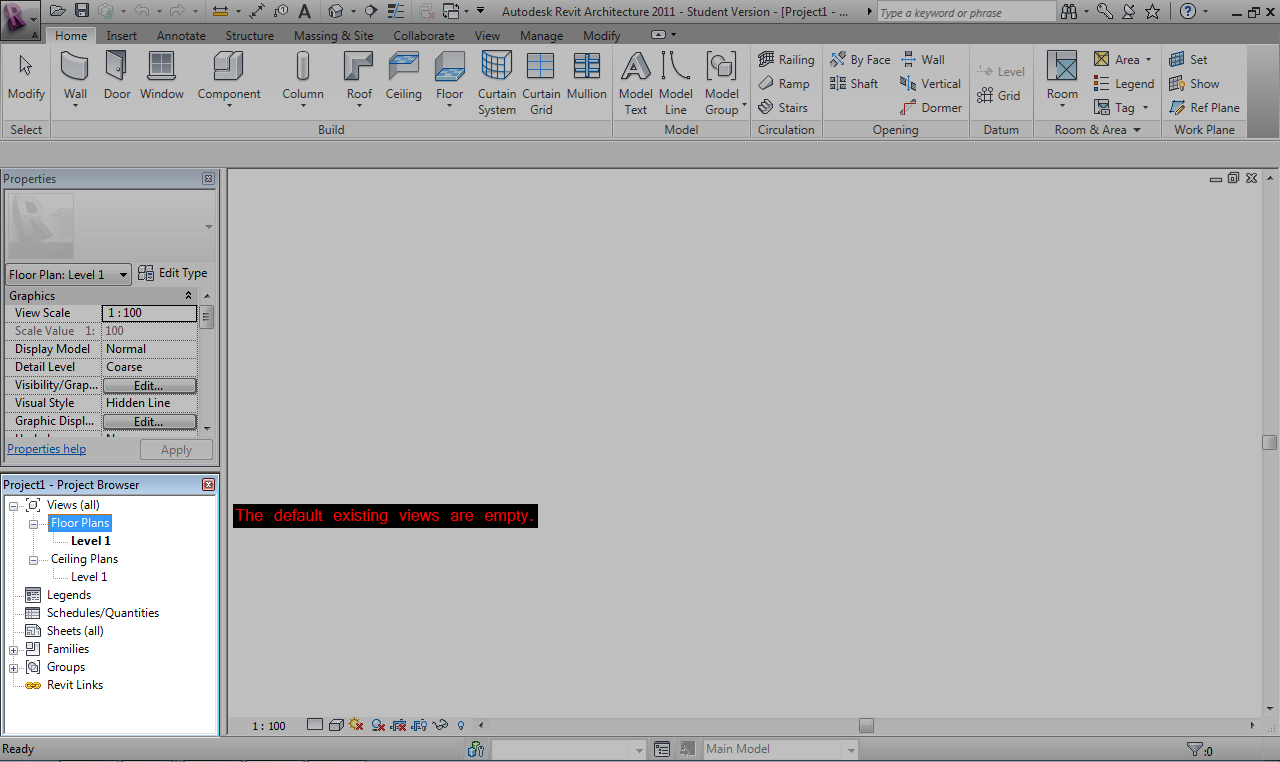Open the Structure ribbon tab
The height and width of the screenshot is (762, 1280).
(x=249, y=35)
